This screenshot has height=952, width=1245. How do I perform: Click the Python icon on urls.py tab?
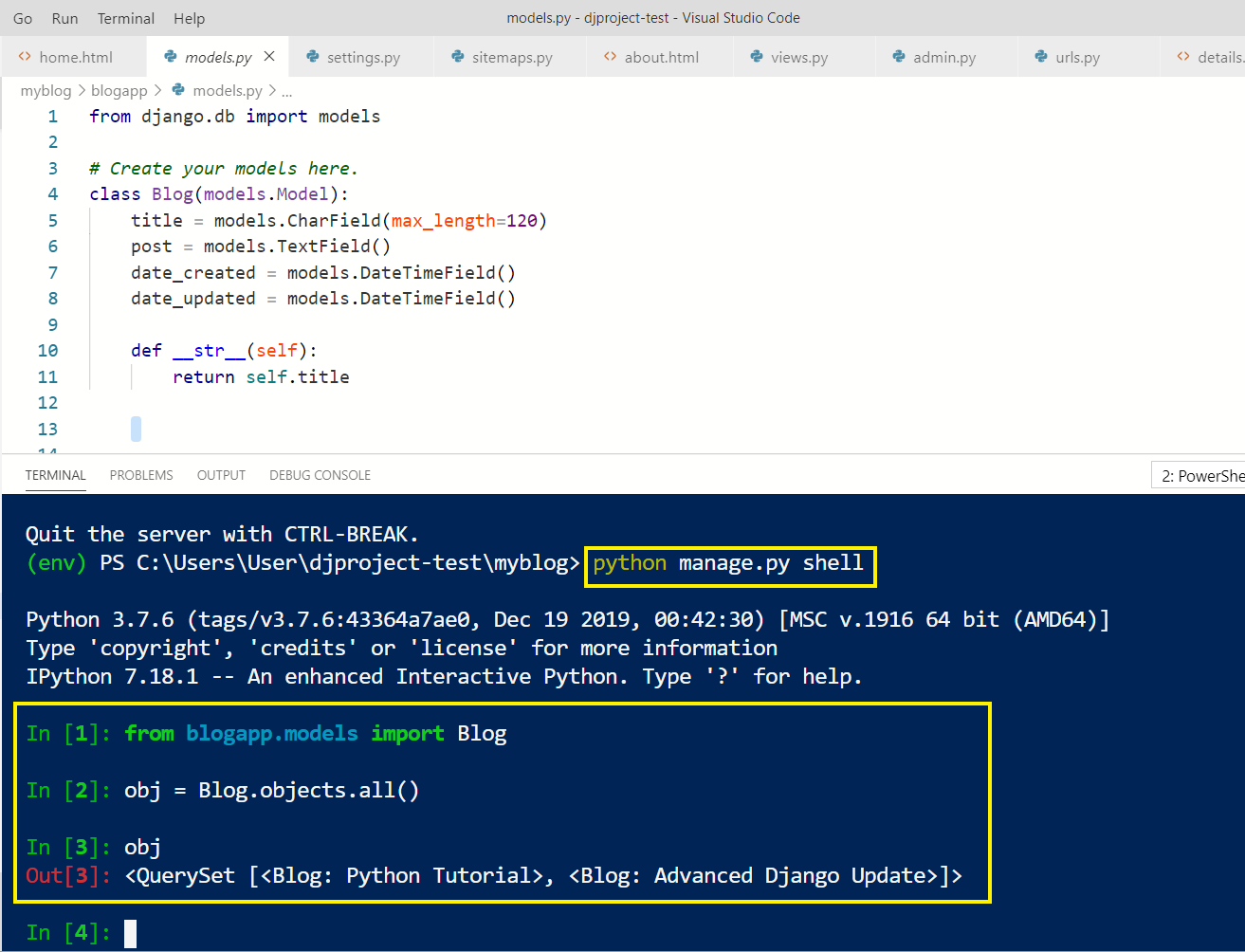pos(1040,57)
